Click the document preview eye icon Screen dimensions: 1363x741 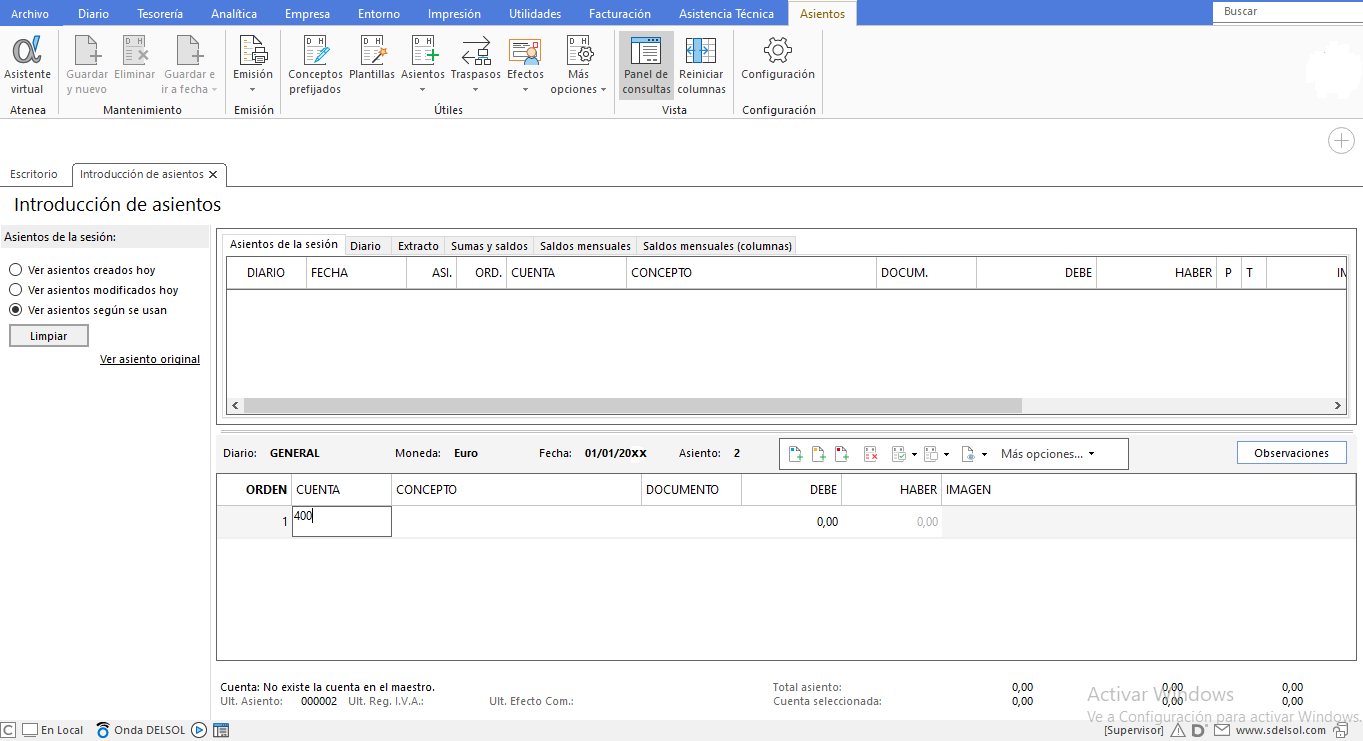(968, 454)
